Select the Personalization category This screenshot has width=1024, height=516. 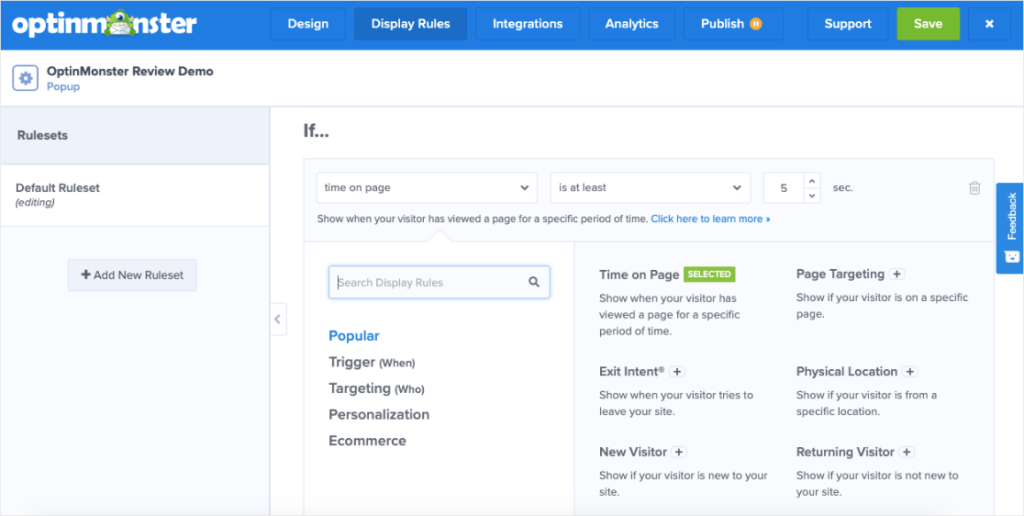(379, 415)
